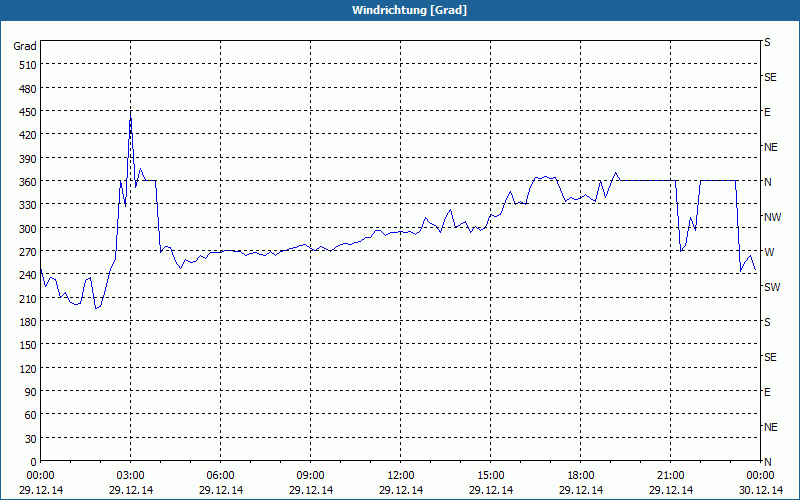Click the y-axis value 360
Image resolution: width=800 pixels, height=500 pixels.
(28, 182)
